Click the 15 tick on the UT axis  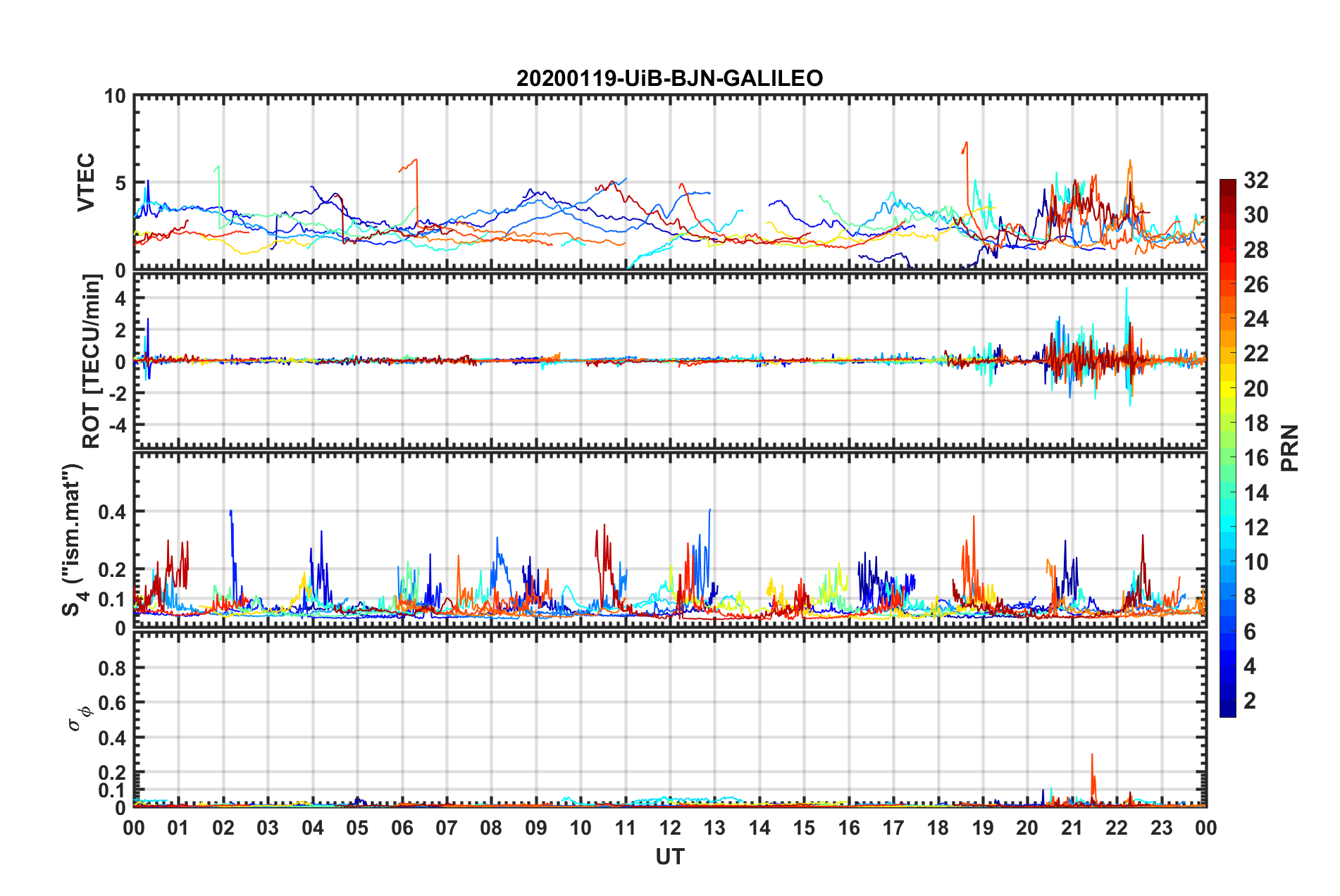click(804, 828)
